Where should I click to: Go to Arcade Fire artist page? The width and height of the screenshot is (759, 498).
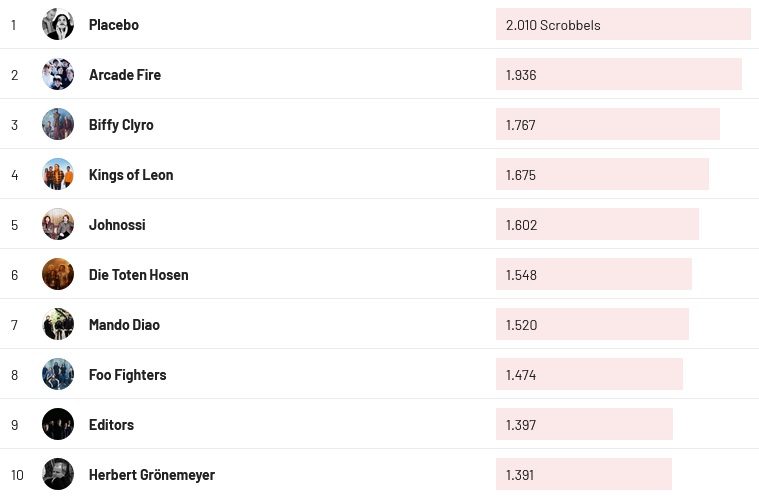[125, 75]
